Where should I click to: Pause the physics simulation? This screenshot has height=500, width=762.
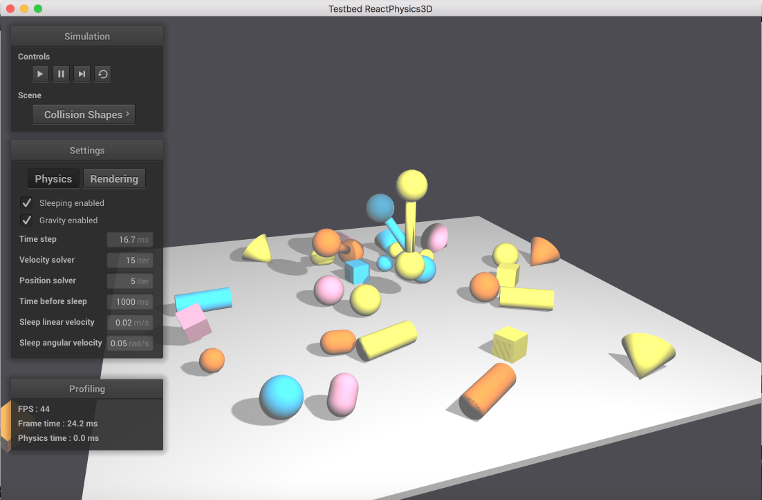(61, 74)
